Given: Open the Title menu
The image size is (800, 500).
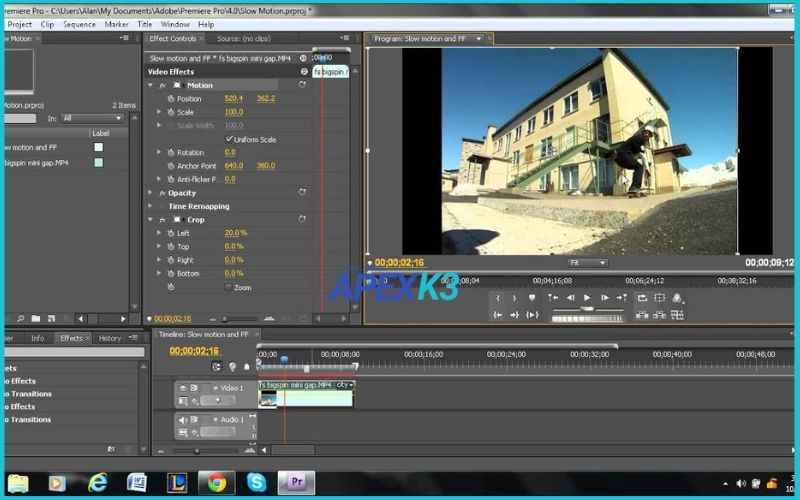Looking at the screenshot, I should (144, 24).
